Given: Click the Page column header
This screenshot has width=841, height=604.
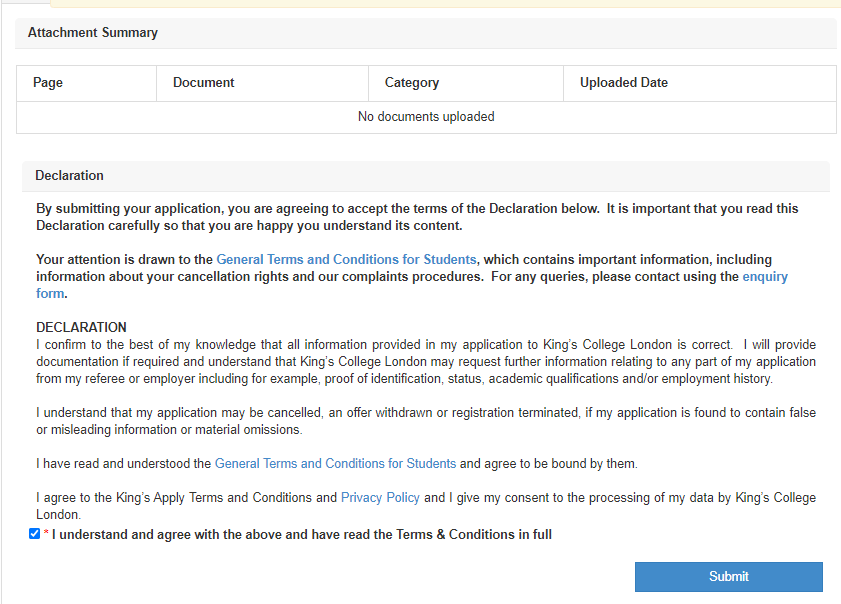Looking at the screenshot, I should point(48,83).
